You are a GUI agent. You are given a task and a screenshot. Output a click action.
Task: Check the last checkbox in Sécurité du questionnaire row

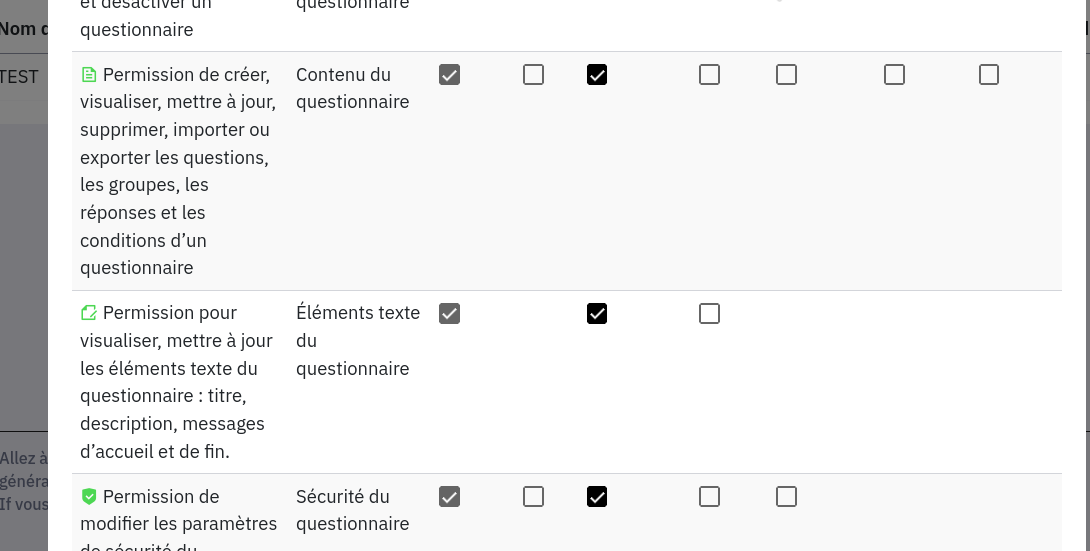tap(787, 497)
